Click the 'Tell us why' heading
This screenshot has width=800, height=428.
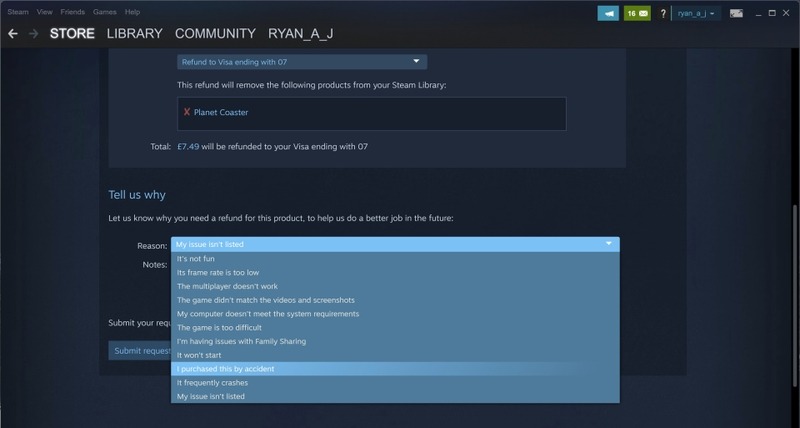137,194
